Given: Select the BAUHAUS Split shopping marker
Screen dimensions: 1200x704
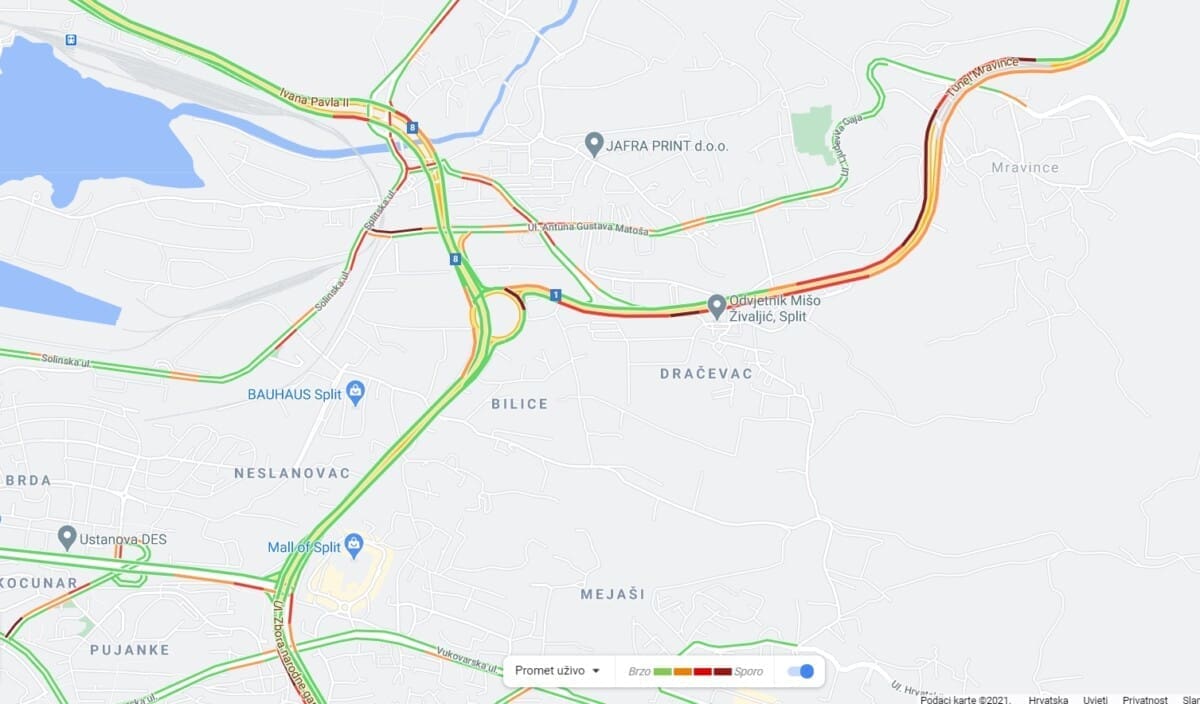Looking at the screenshot, I should click(354, 392).
